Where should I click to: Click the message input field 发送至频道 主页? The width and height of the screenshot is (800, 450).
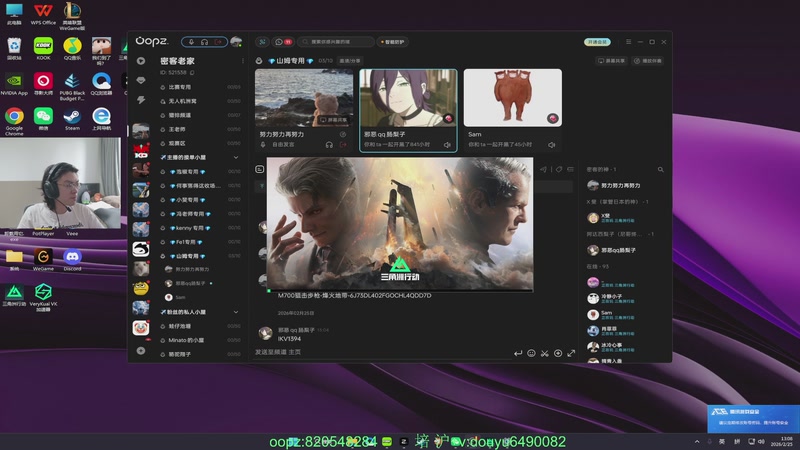[x=383, y=353]
